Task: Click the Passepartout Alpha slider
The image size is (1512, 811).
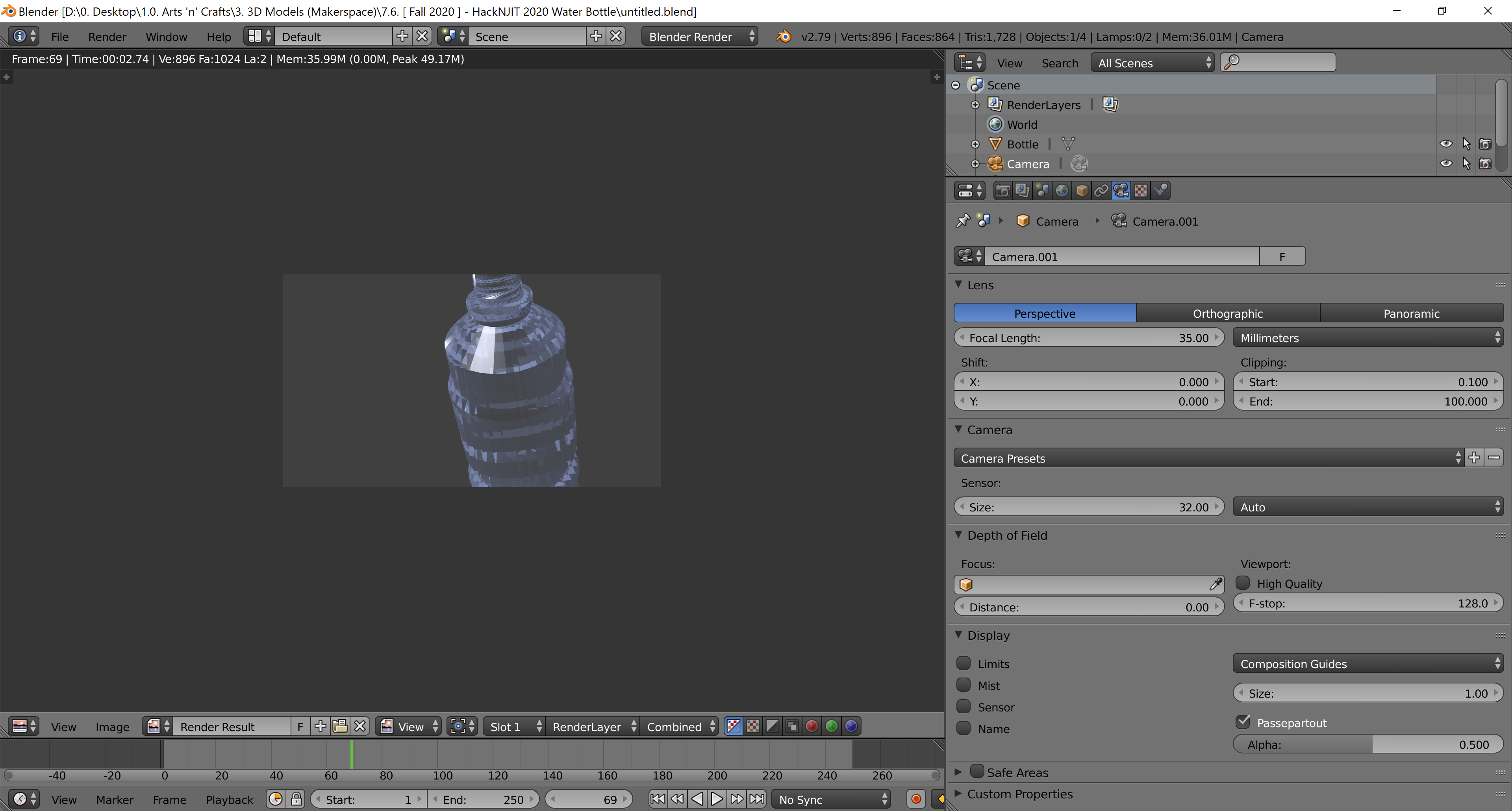Action: coord(1367,745)
